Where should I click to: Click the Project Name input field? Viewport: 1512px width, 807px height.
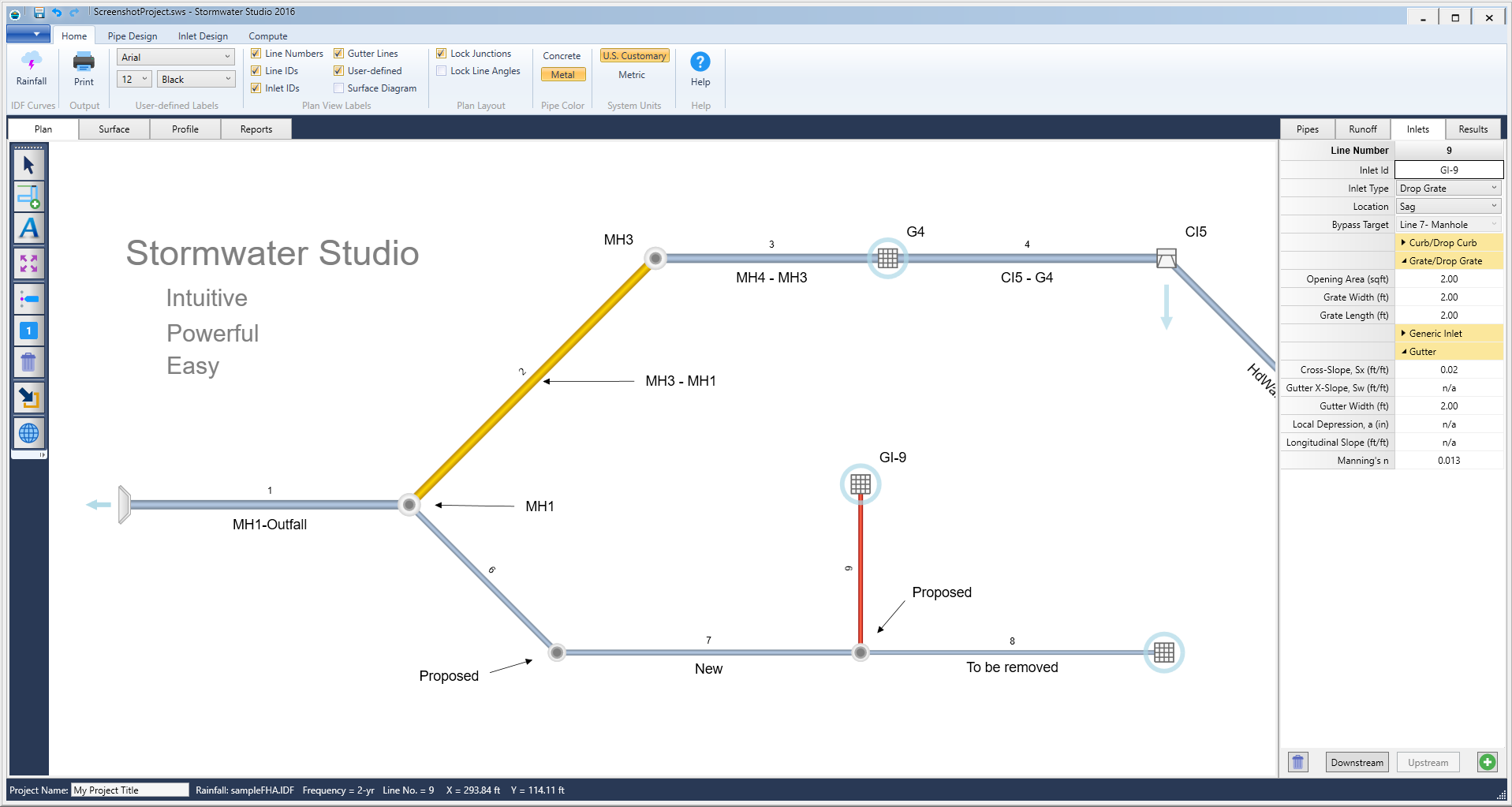click(130, 790)
